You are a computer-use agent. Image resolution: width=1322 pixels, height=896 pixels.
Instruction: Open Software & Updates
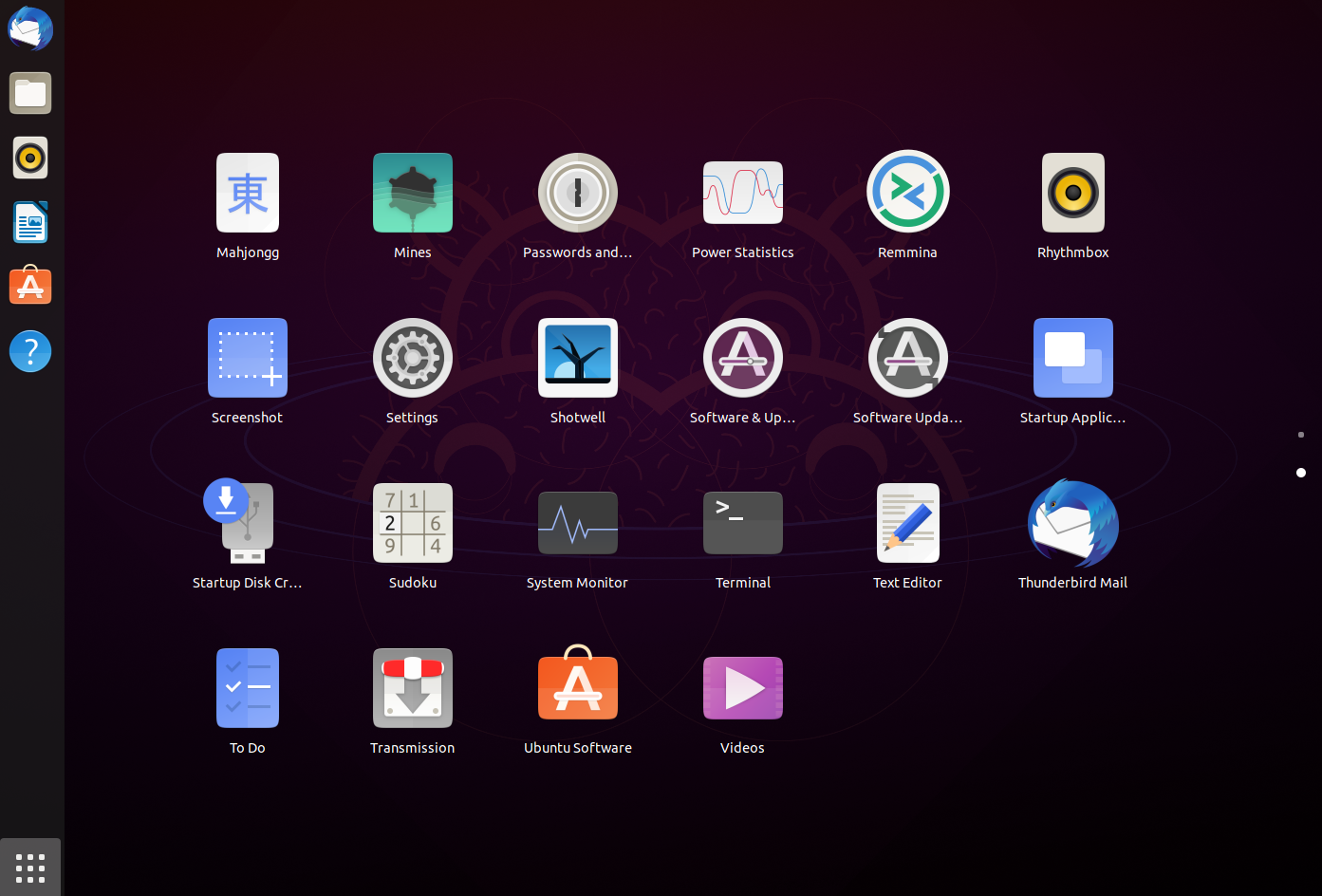[x=743, y=358]
